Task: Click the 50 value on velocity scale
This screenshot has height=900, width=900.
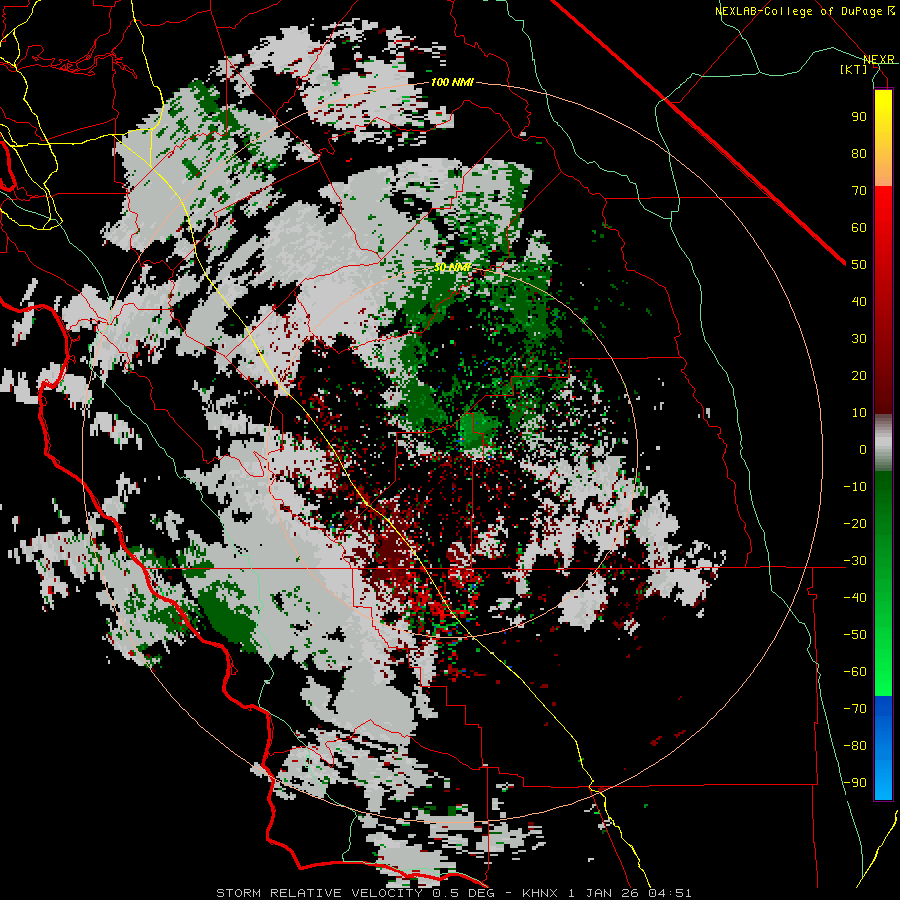Action: click(859, 265)
